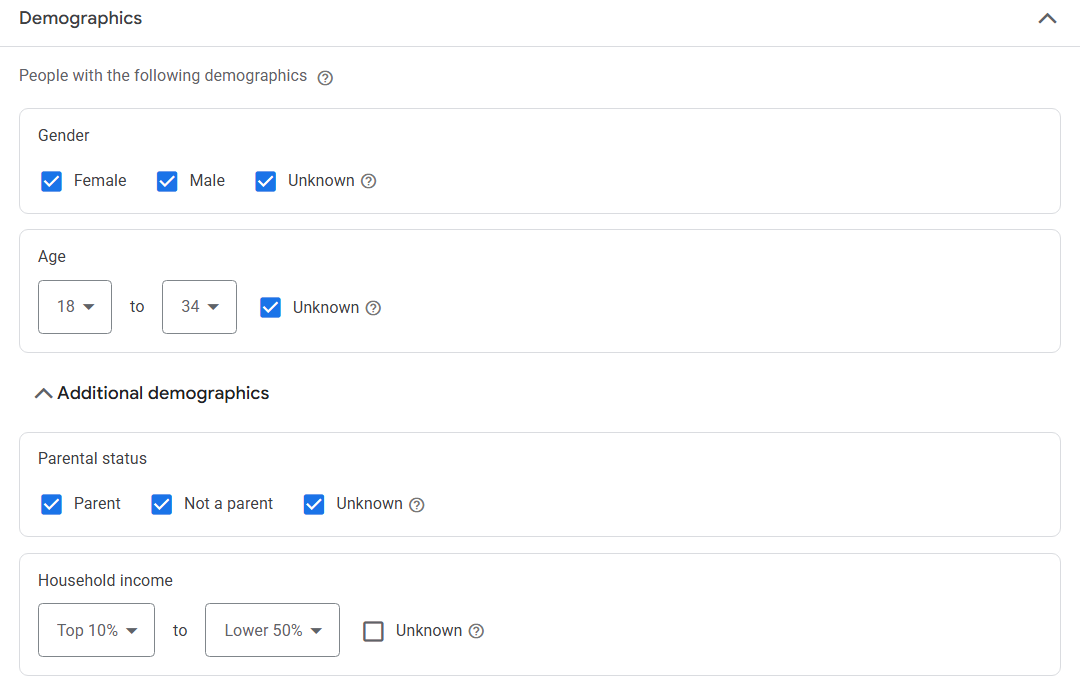Disable the Not a parent checkbox
Screen dimensions: 1080x677
tap(161, 504)
